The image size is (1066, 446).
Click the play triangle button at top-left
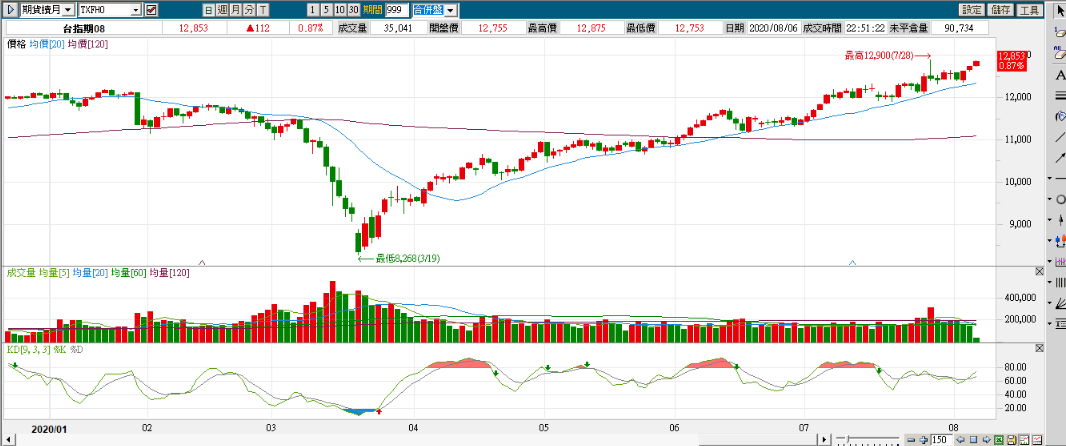click(11, 9)
